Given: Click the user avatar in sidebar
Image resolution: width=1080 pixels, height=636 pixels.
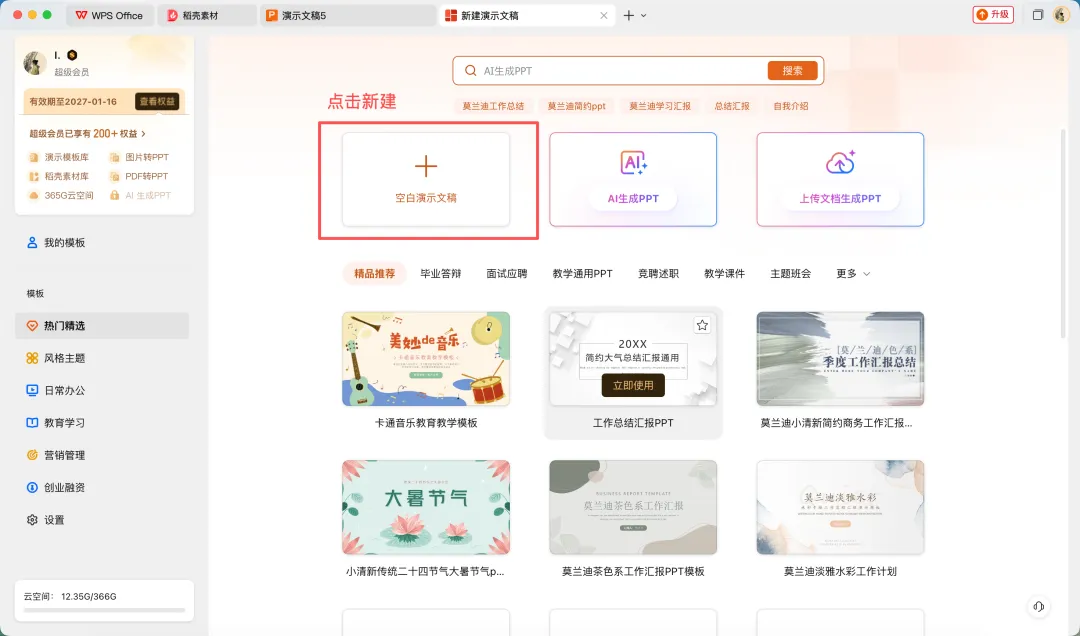Looking at the screenshot, I should coord(35,63).
